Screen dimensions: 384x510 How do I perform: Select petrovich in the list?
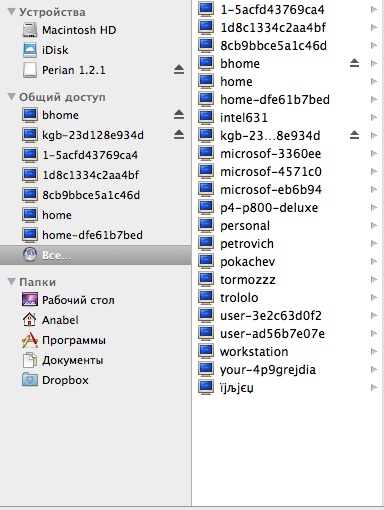(x=247, y=244)
